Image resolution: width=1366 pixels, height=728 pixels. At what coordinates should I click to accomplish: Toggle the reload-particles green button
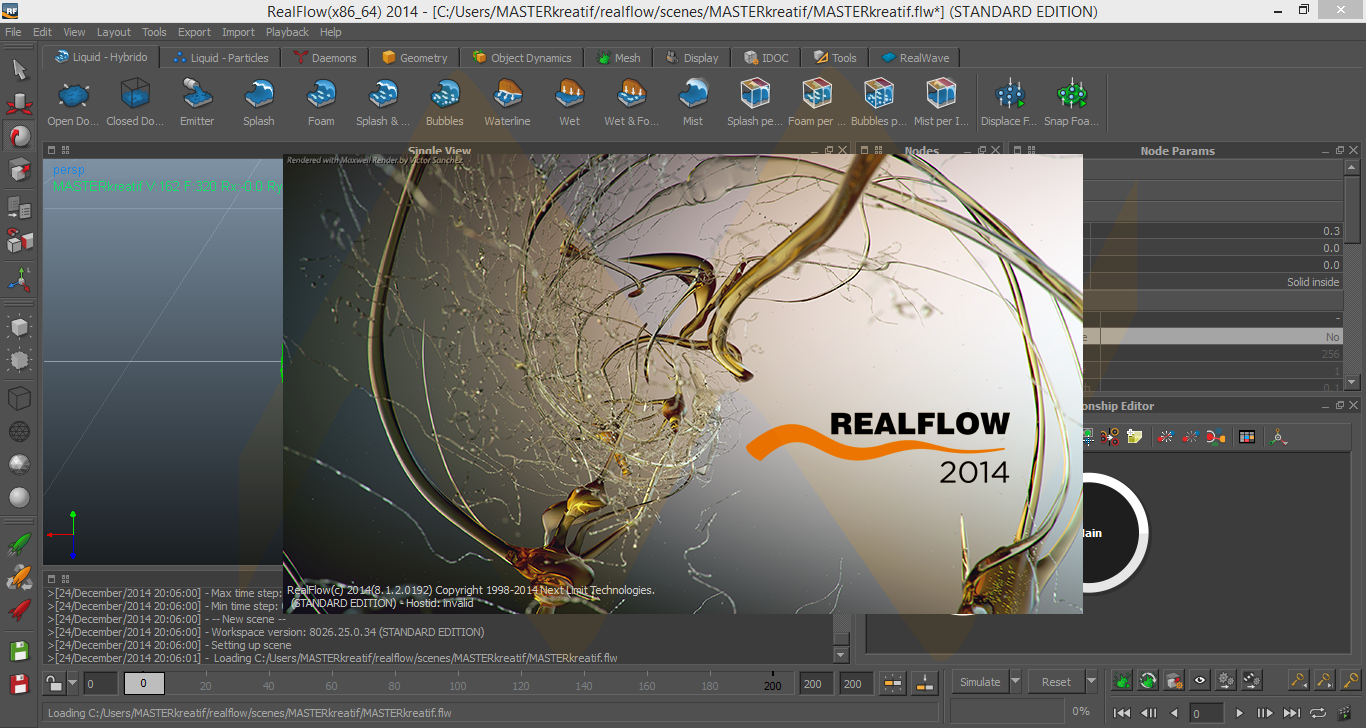point(1148,682)
